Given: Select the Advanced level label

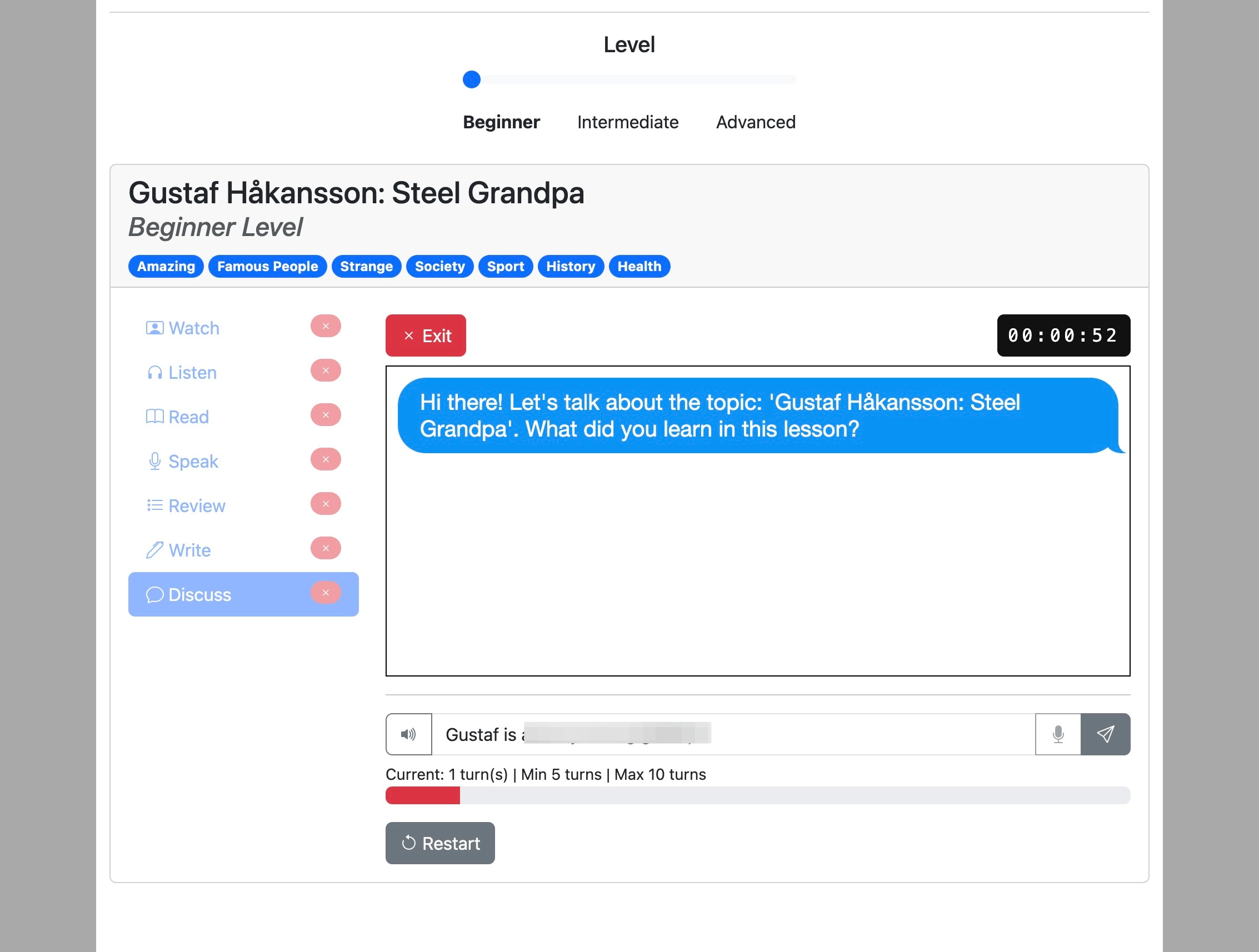Looking at the screenshot, I should (756, 122).
